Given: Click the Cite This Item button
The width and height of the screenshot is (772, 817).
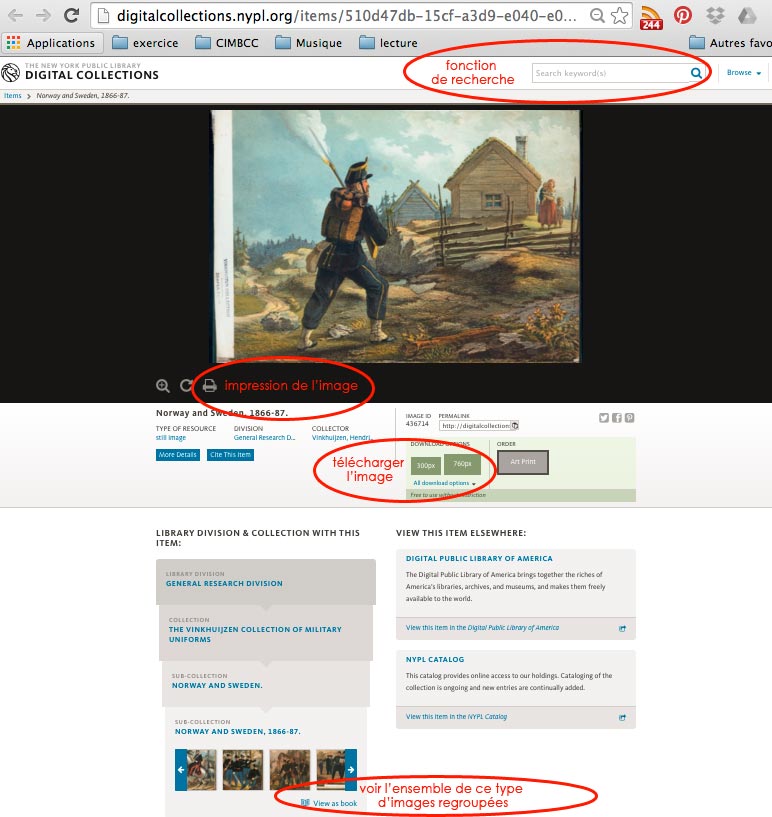Looking at the screenshot, I should coord(230,455).
